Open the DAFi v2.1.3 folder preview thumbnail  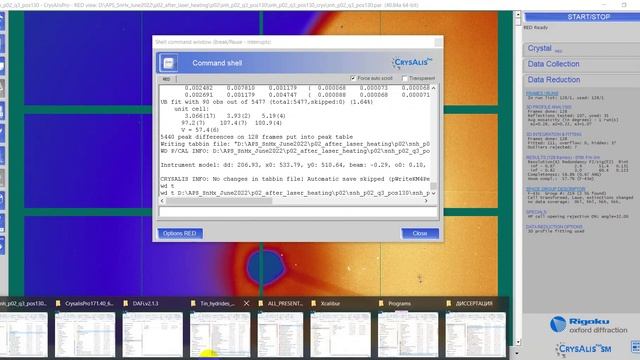tap(152, 334)
